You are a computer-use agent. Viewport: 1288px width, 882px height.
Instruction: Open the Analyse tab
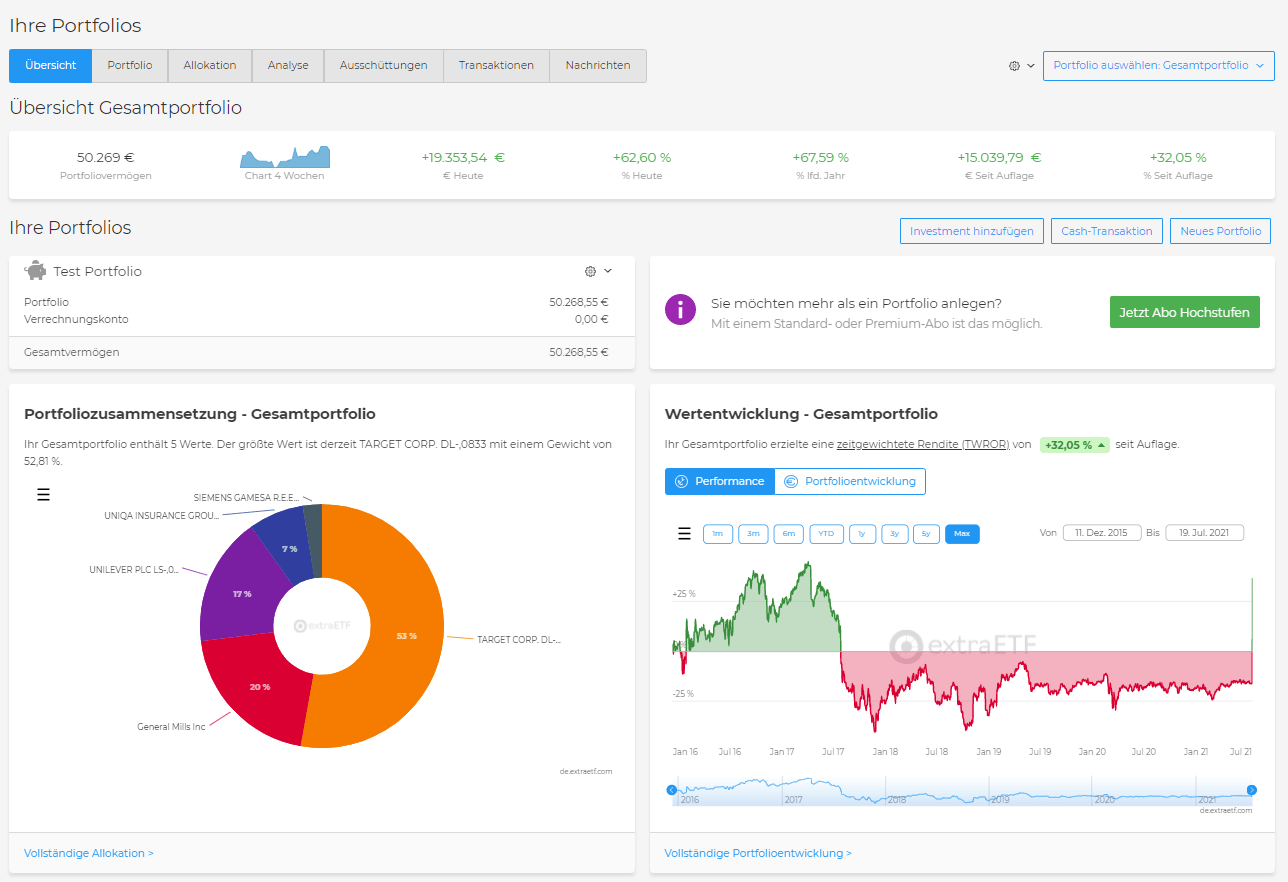point(288,65)
